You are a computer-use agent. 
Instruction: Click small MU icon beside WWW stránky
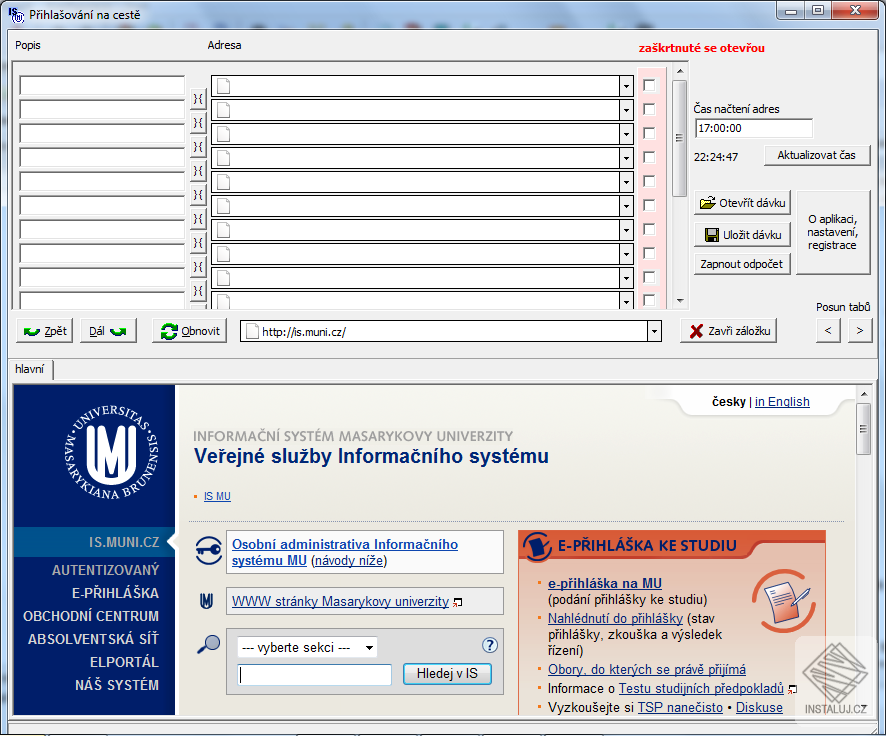(207, 601)
